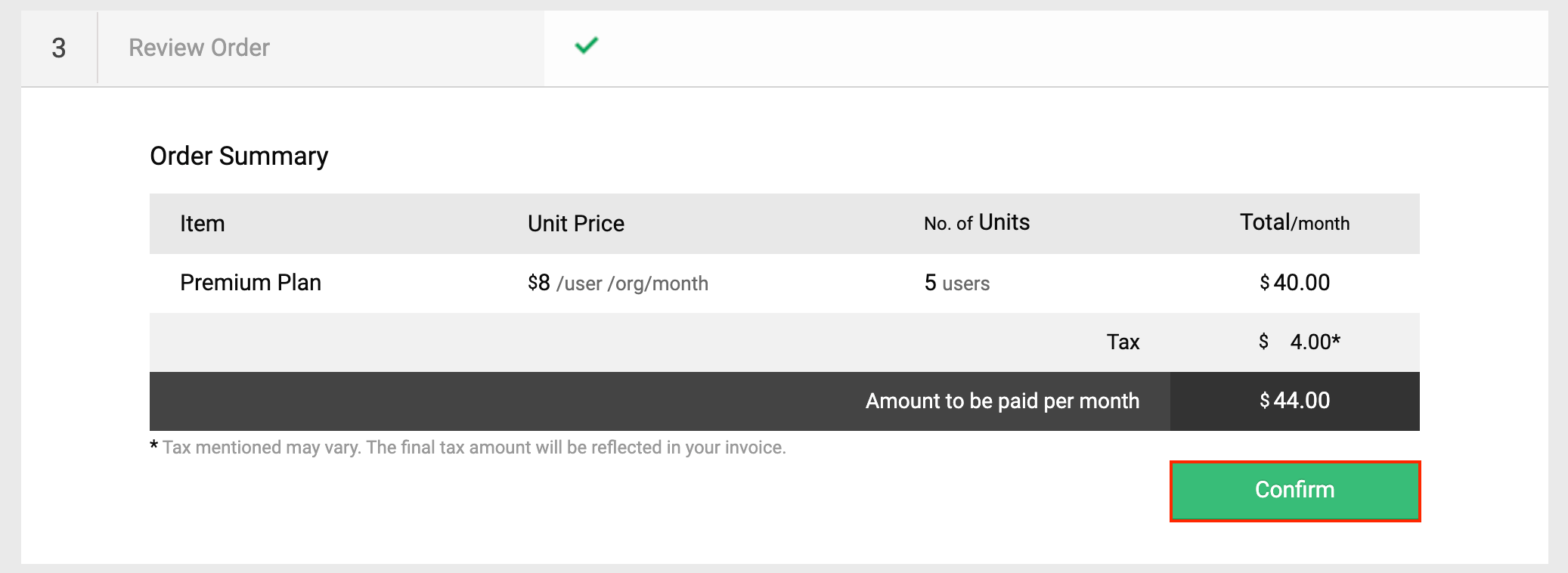Click the $40.00 plan total

[x=1294, y=283]
